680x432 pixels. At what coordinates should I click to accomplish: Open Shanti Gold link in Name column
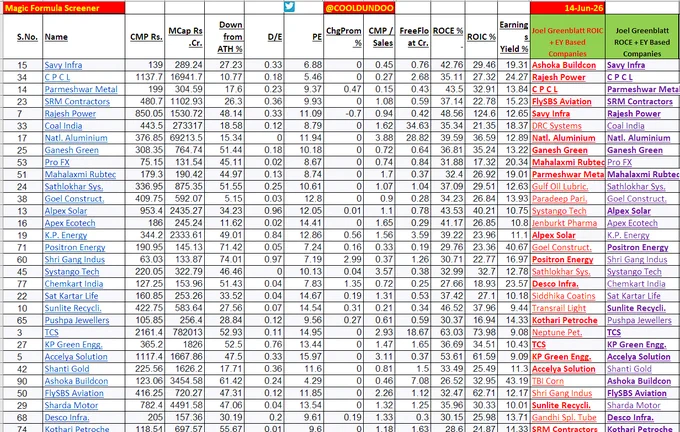pos(67,369)
